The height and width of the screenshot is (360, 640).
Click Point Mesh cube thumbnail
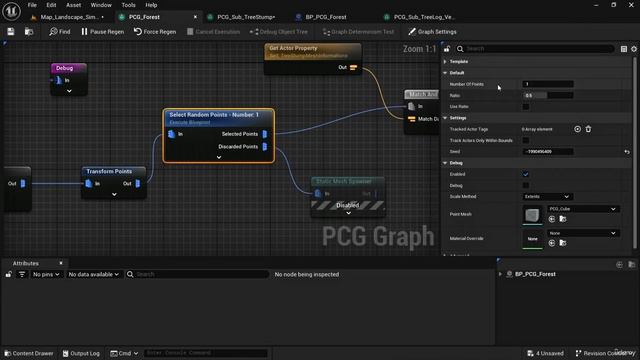point(532,215)
